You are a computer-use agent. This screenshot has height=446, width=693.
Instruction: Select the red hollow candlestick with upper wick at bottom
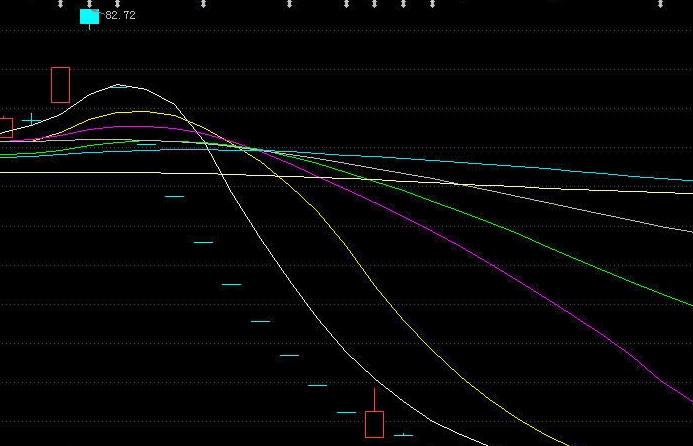coord(374,424)
